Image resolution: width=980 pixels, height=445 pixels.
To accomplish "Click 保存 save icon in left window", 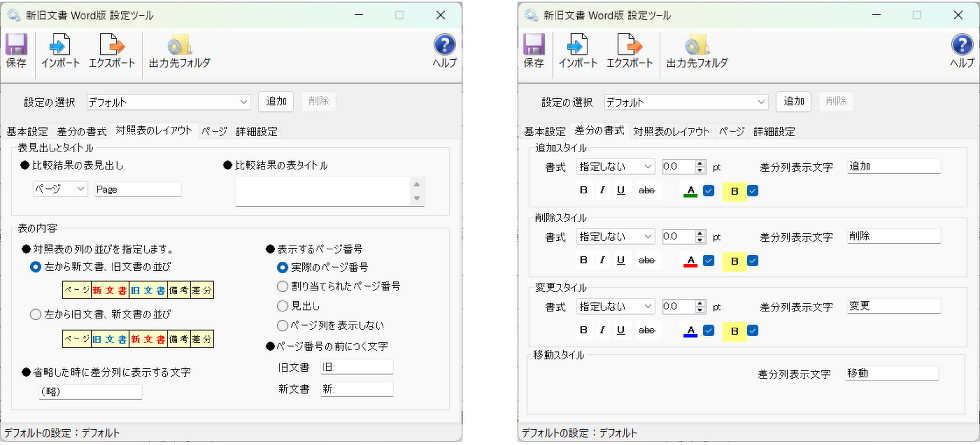I will pos(16,50).
